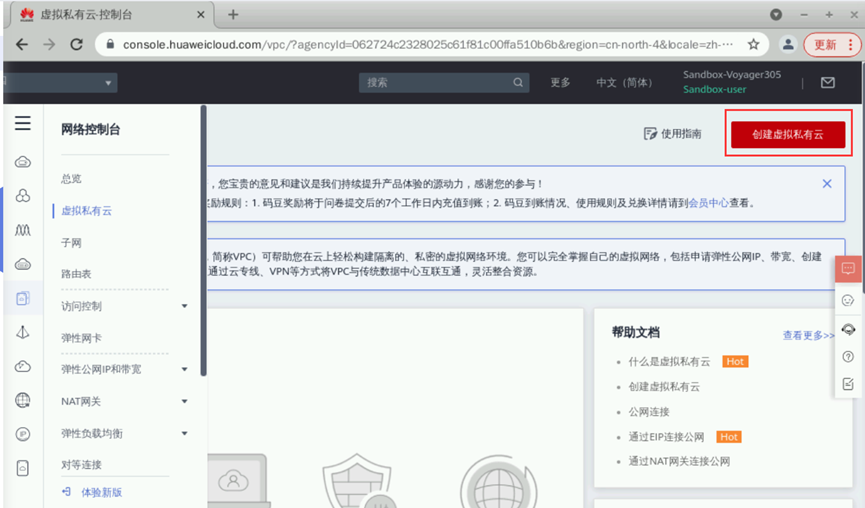Select 子网 in the left menu
The width and height of the screenshot is (865, 508).
click(71, 243)
